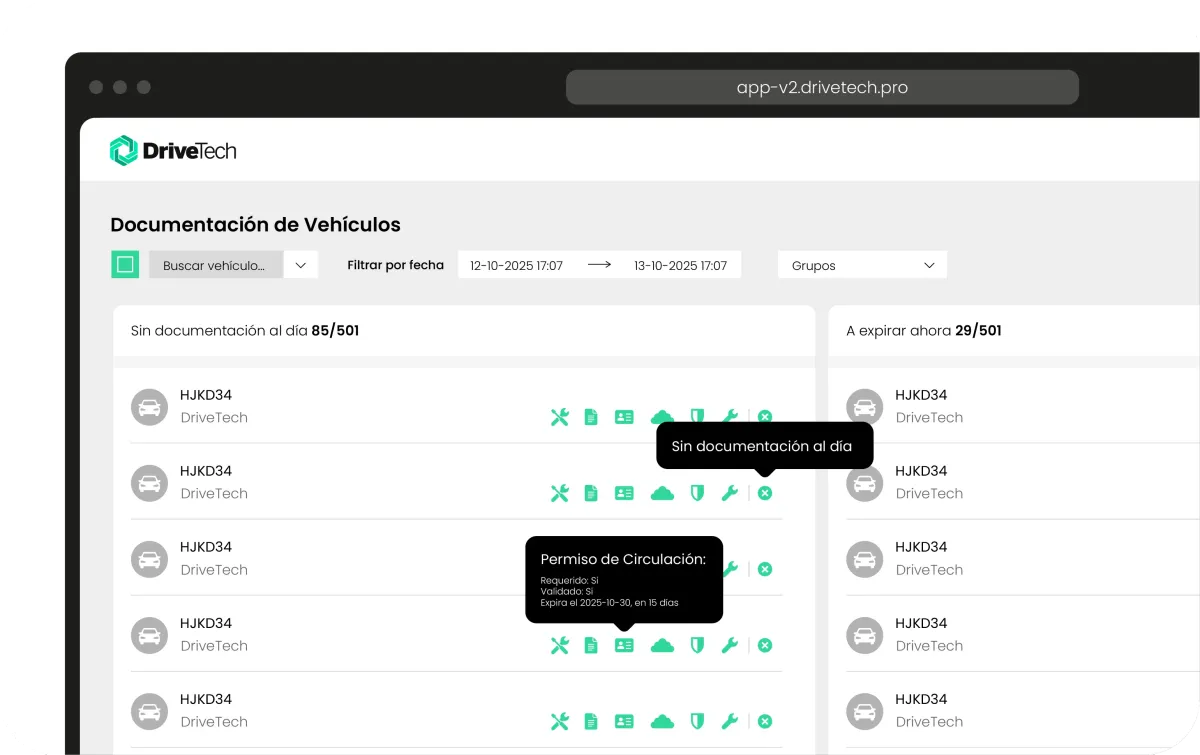The width and height of the screenshot is (1200, 755).
Task: Click cloud icon in second vehicle row
Action: 662,493
